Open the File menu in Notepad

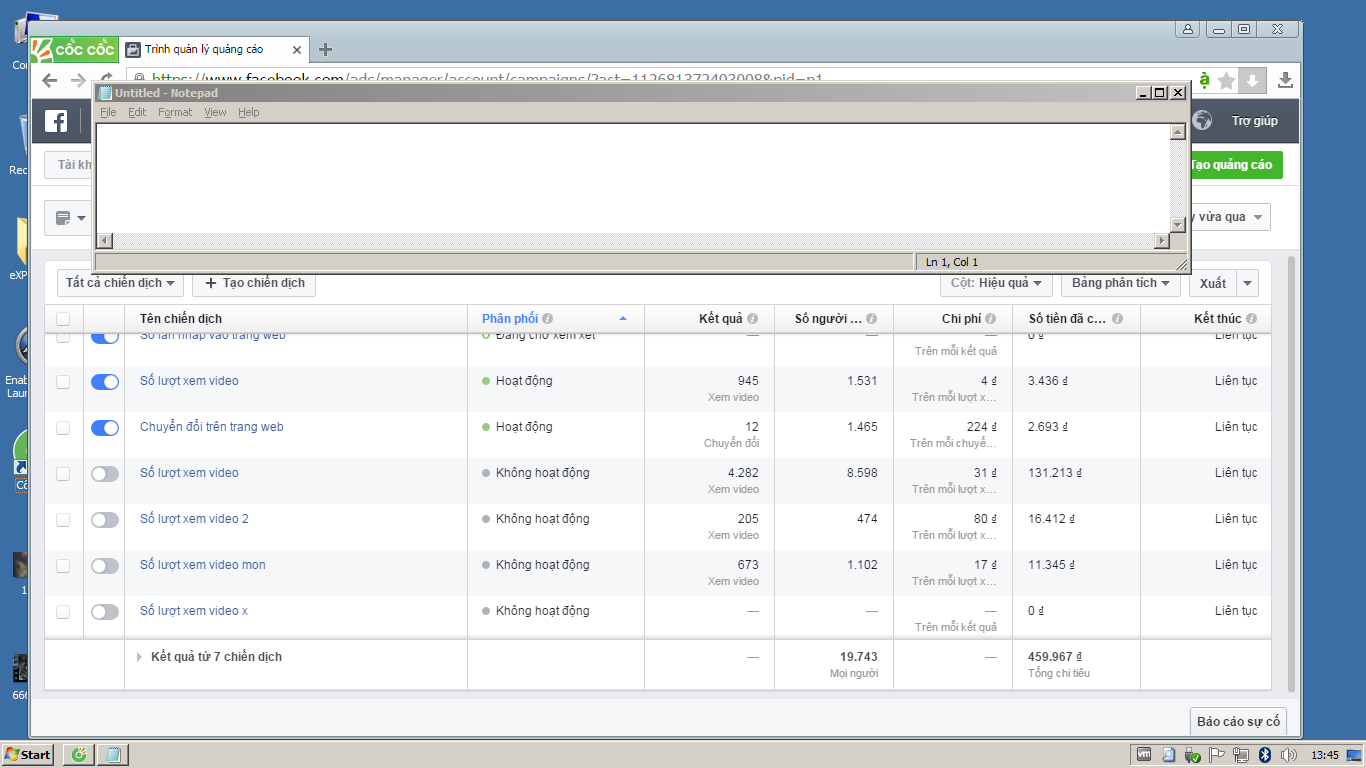[108, 112]
